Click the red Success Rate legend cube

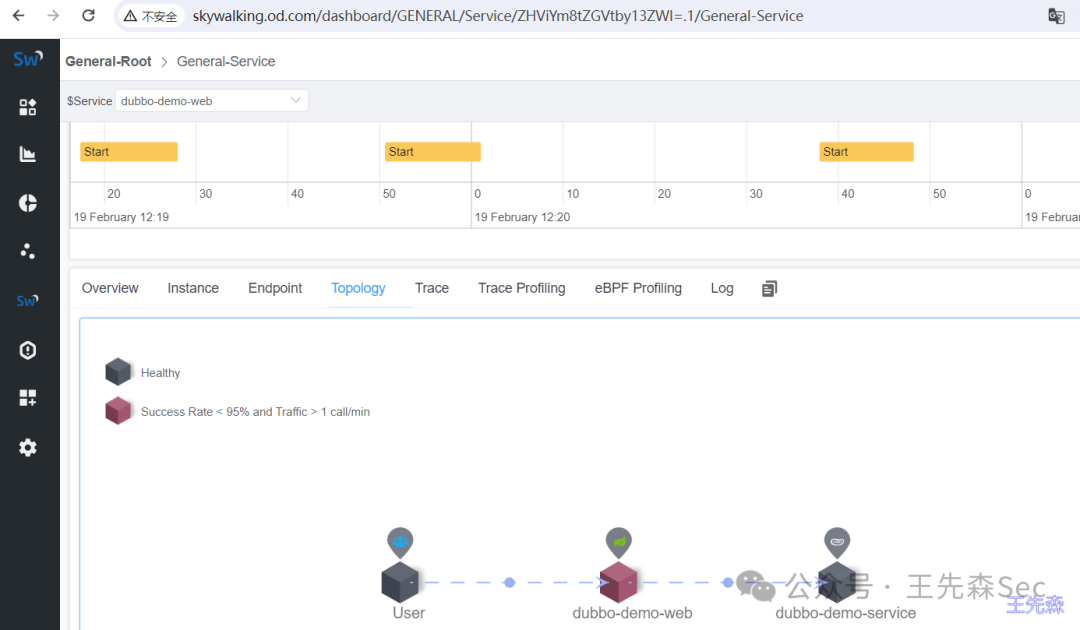pos(118,411)
